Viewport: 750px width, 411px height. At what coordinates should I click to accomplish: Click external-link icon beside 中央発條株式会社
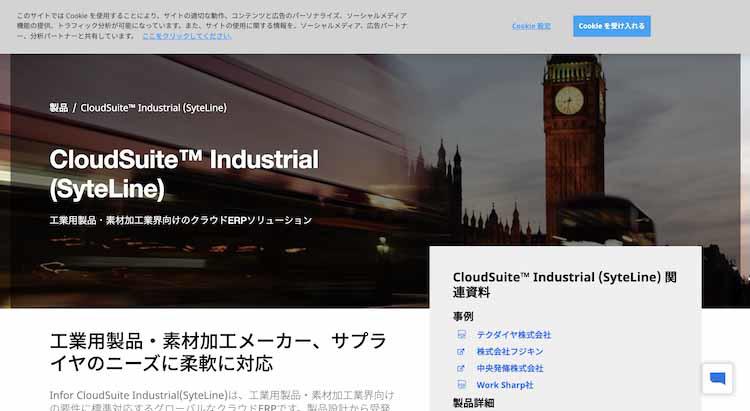pos(461,368)
